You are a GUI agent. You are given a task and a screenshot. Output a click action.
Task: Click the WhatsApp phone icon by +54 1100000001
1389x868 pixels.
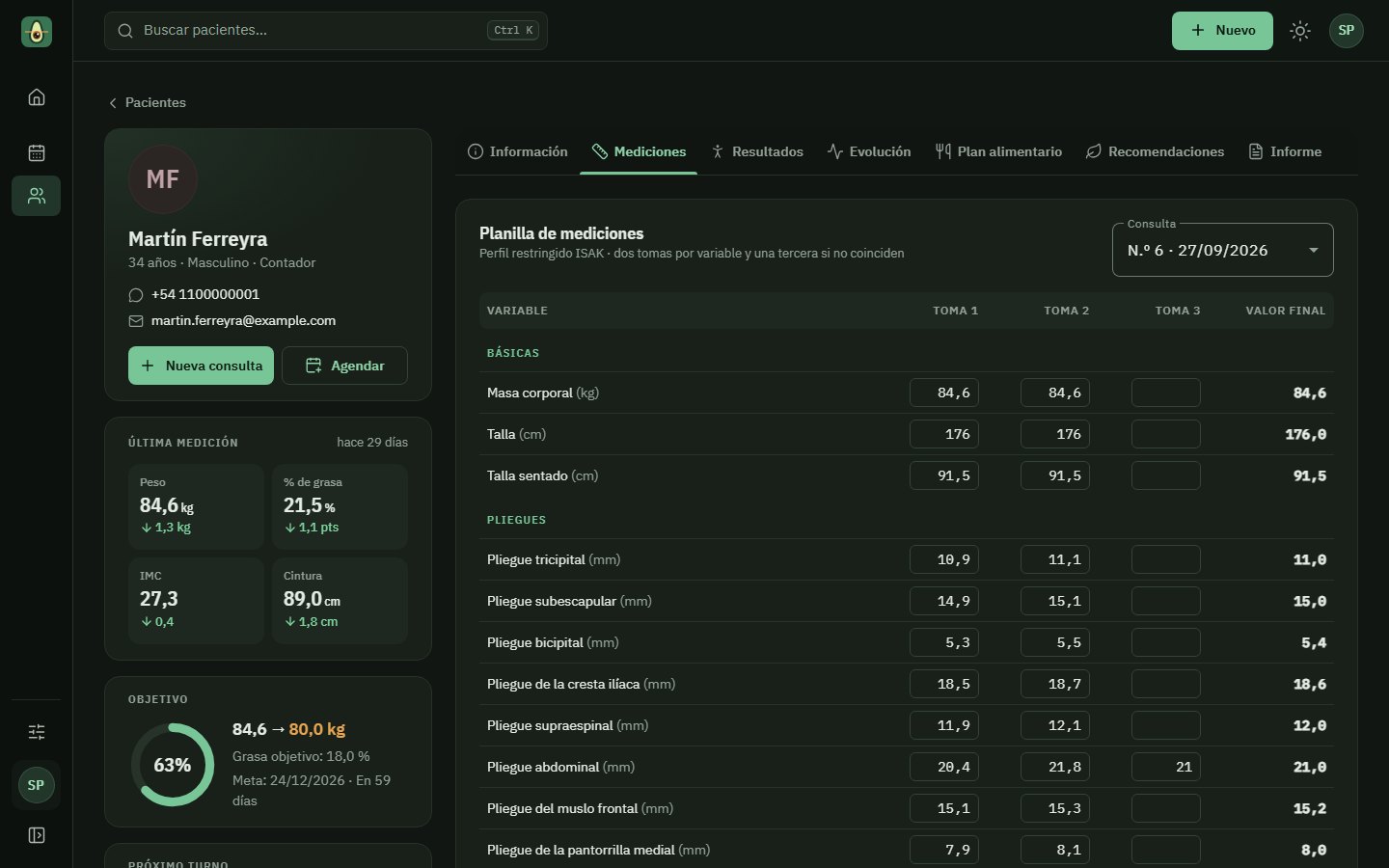tap(136, 295)
